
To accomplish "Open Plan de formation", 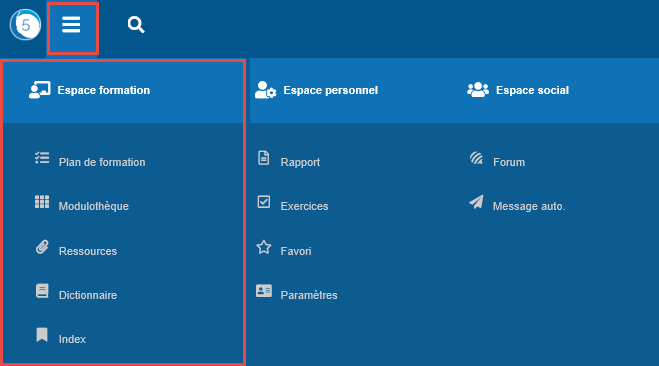I will tap(102, 162).
